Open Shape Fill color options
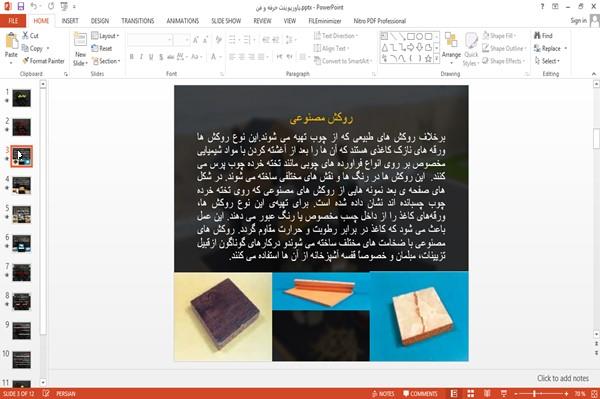 [x=499, y=36]
